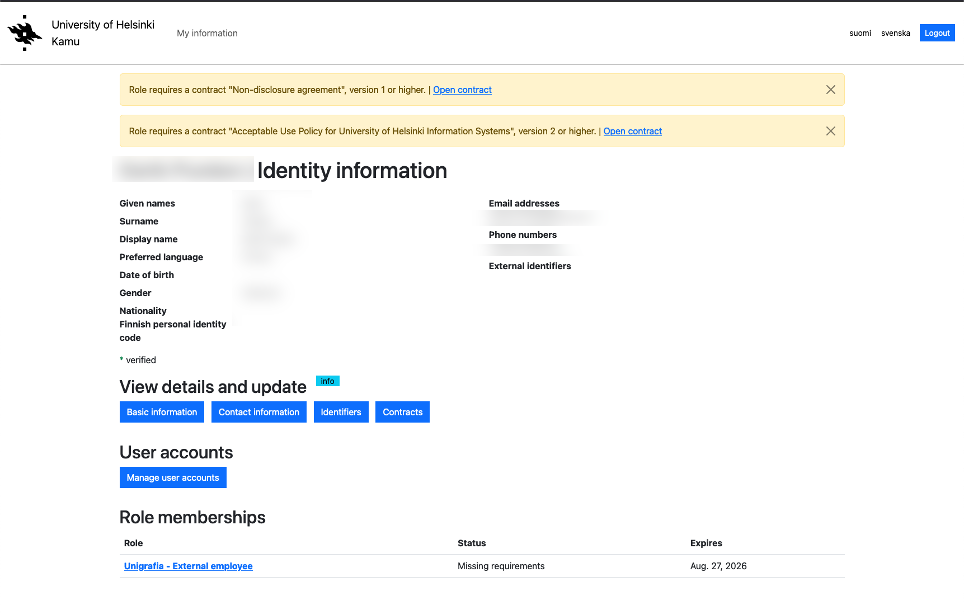Open Basic information details
964x614 pixels.
[x=162, y=412]
